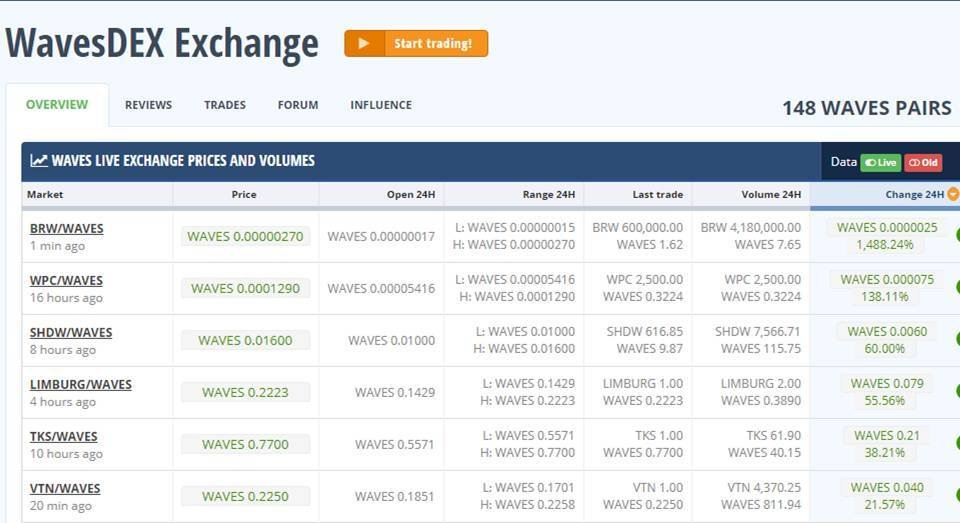Open the WPC/WAVES market link
This screenshot has height=523, width=960.
(66, 280)
